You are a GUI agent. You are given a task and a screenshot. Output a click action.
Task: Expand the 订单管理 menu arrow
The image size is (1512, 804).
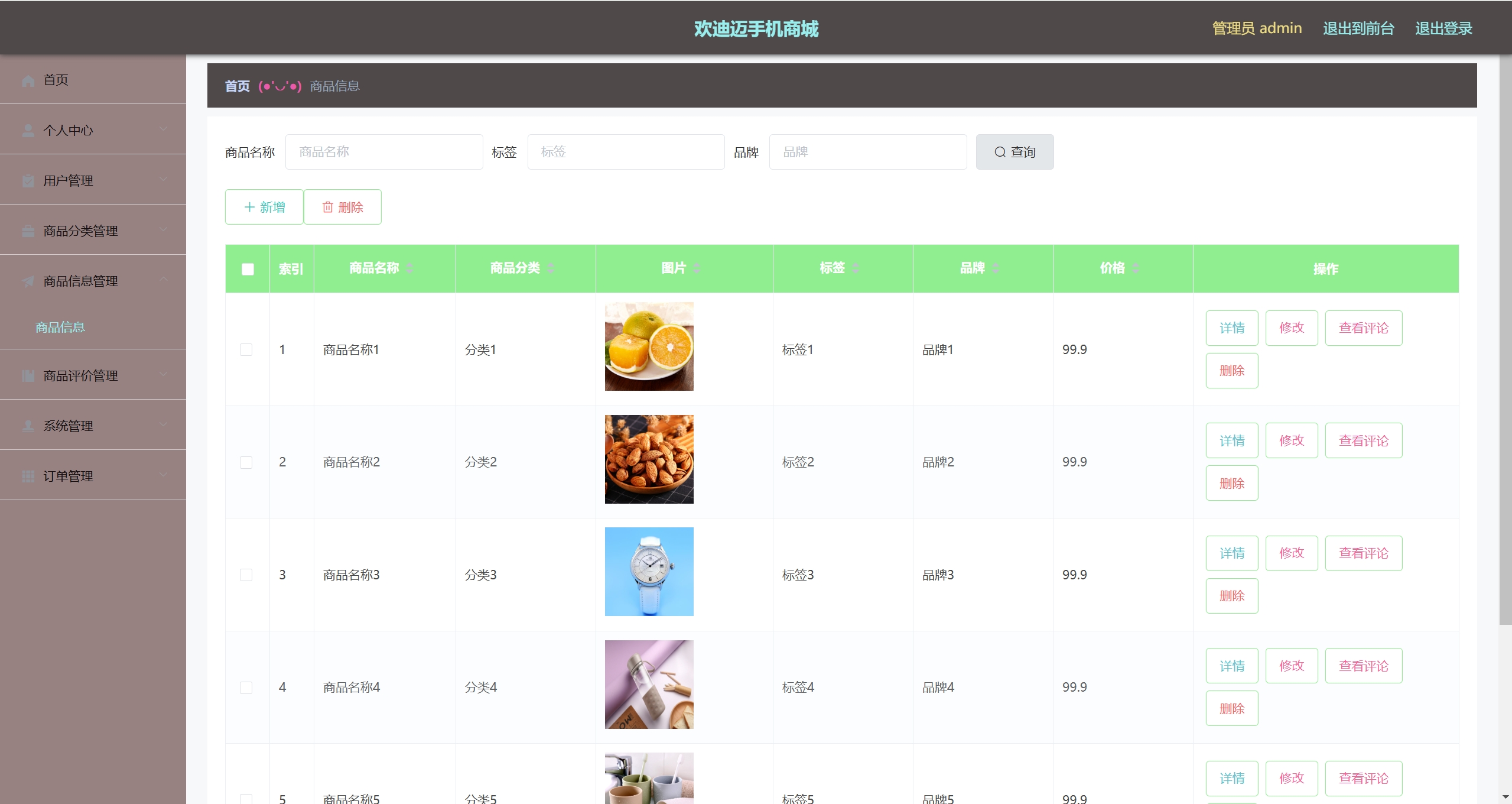(x=163, y=474)
